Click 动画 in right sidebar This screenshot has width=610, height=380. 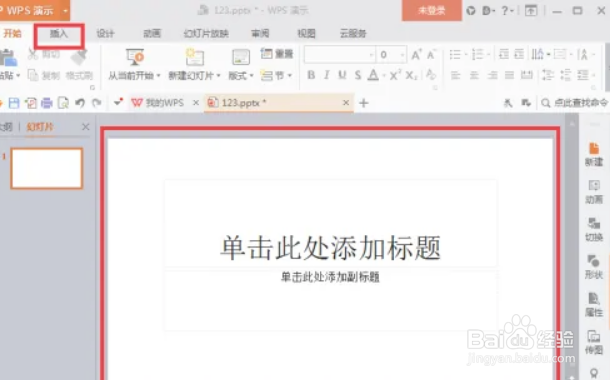(594, 192)
